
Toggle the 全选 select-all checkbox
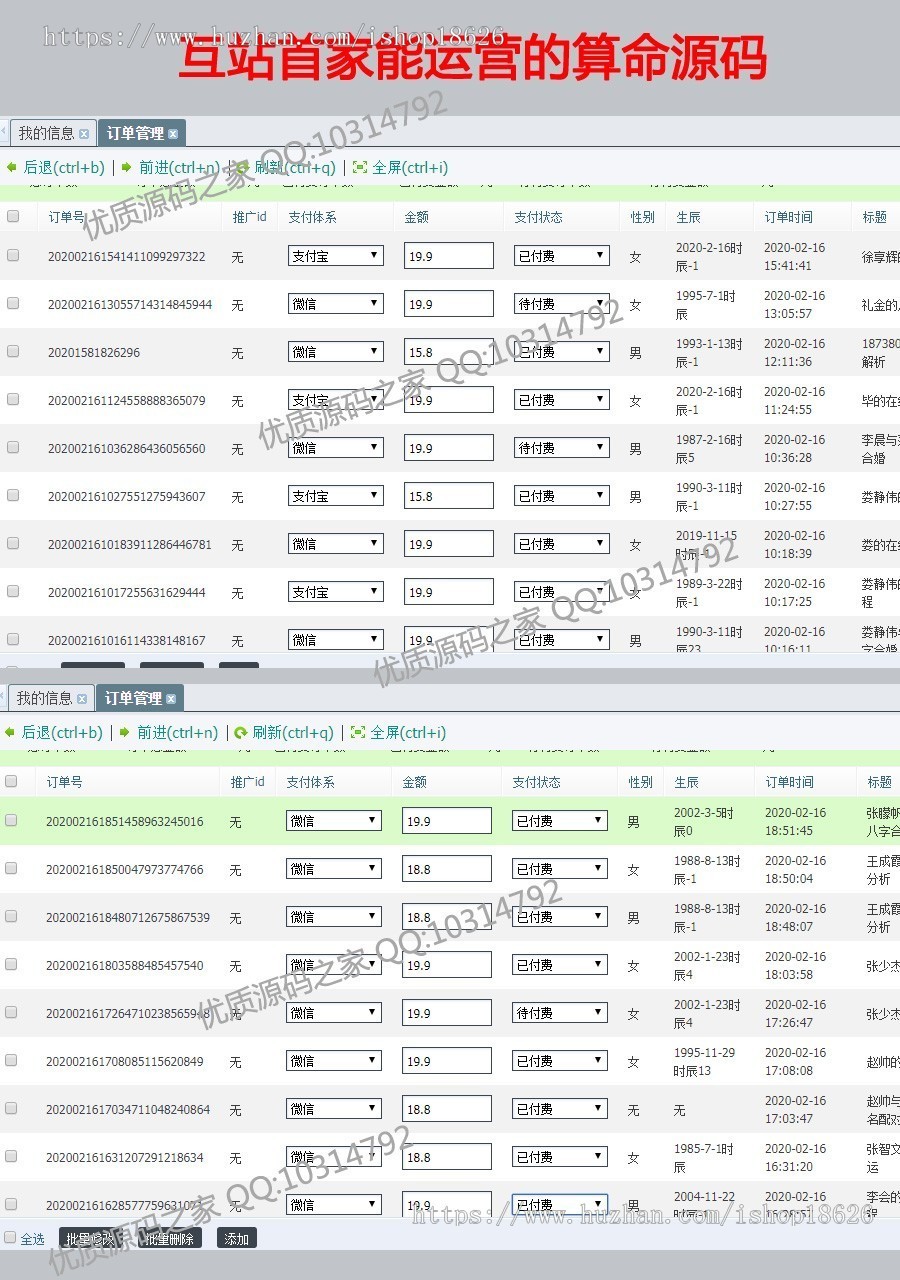point(10,1237)
